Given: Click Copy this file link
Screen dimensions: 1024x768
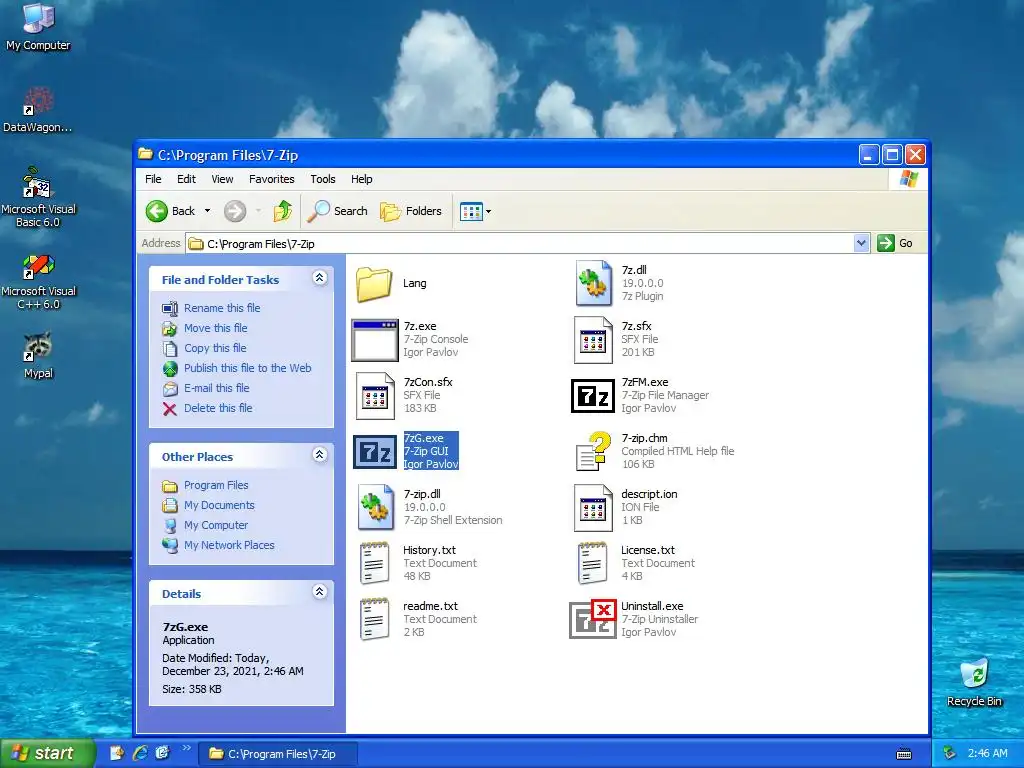Looking at the screenshot, I should [x=215, y=348].
